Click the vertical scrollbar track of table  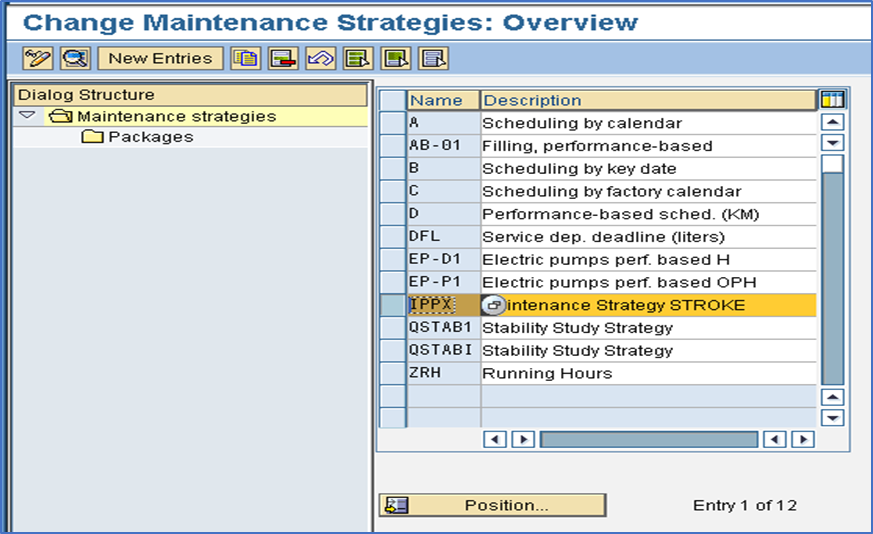(x=833, y=278)
